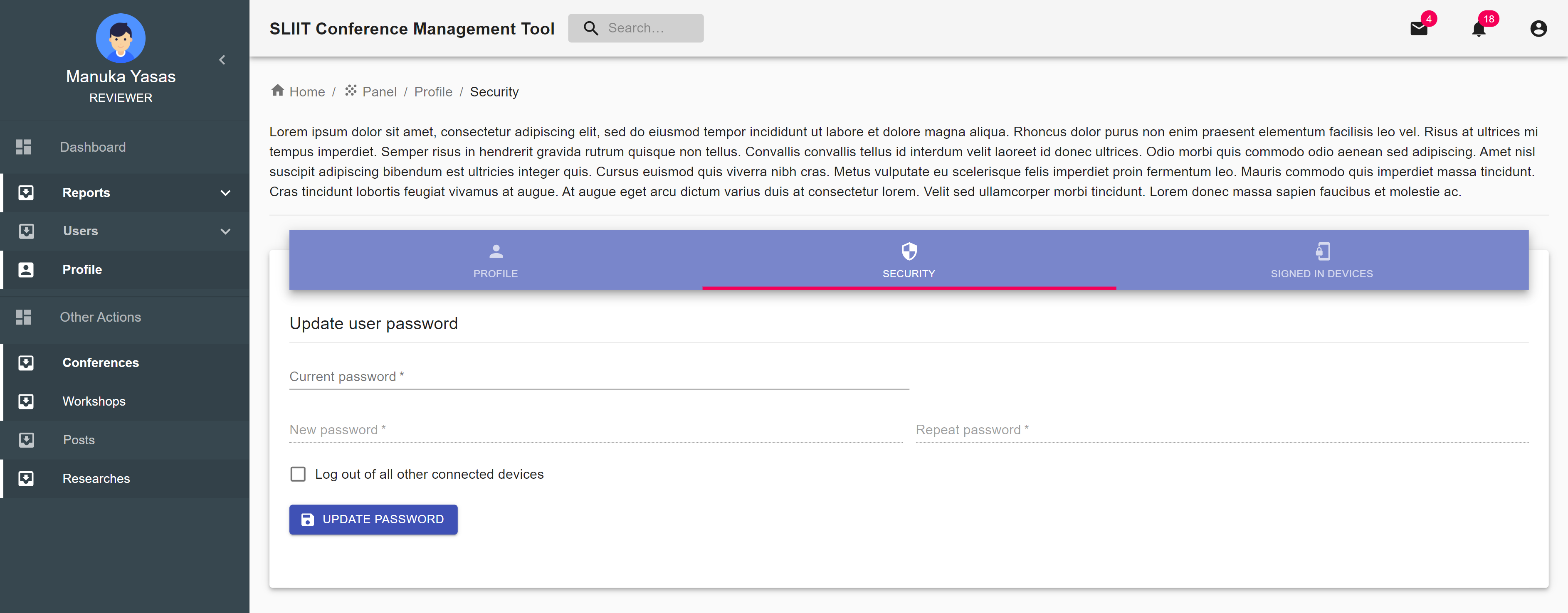Click the user avatar picture
Image resolution: width=1568 pixels, height=613 pixels.
pyautogui.click(x=121, y=38)
